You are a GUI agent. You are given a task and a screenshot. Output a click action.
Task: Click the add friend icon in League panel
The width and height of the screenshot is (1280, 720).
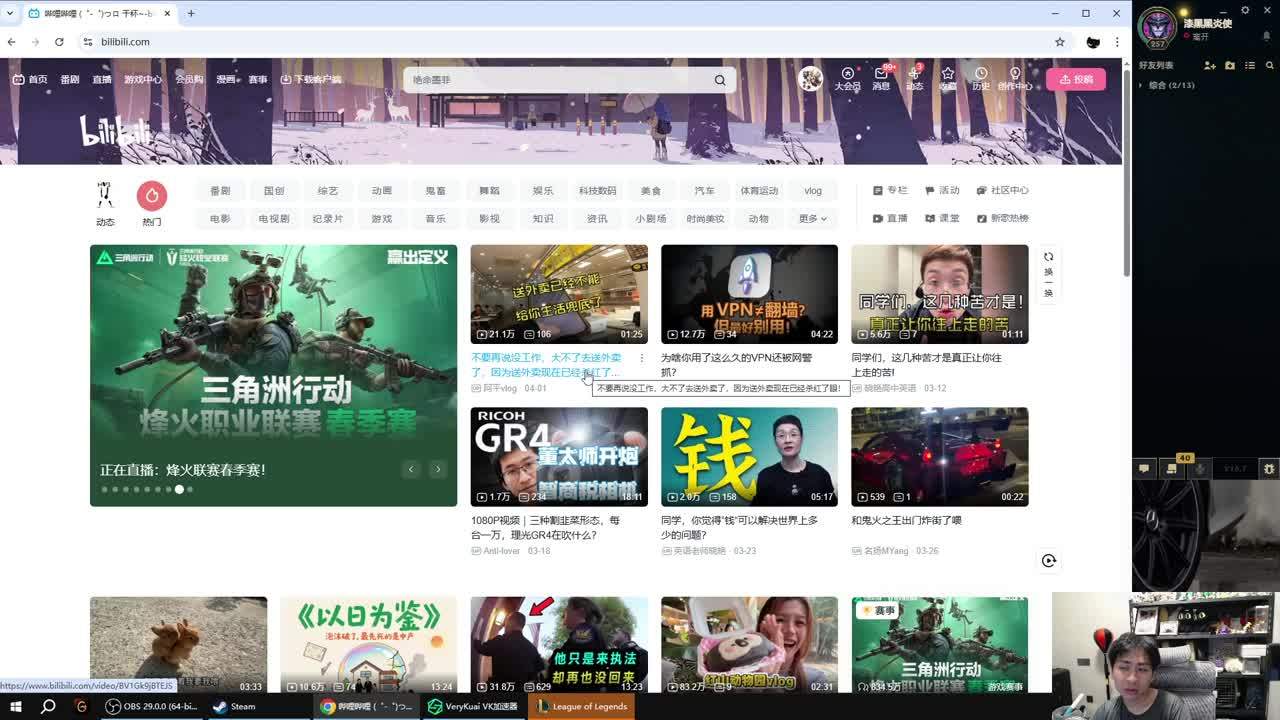click(x=1210, y=65)
